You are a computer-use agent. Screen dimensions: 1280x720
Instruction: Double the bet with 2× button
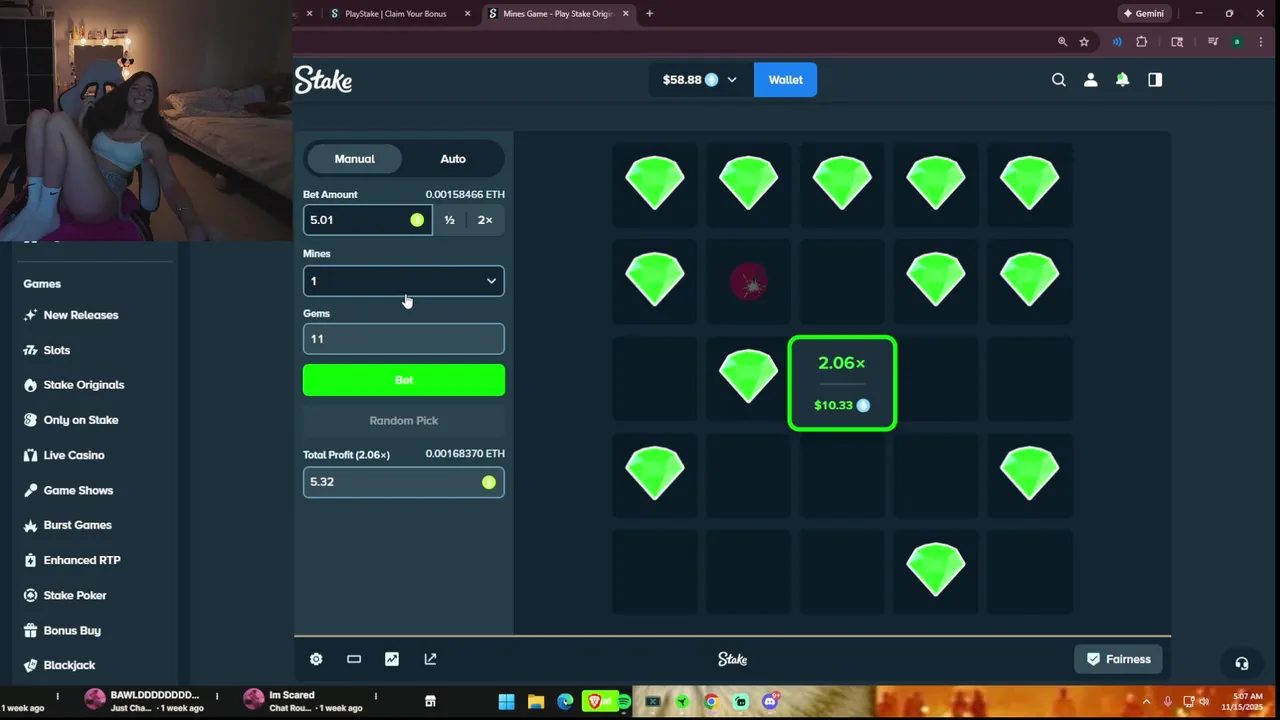click(x=485, y=220)
